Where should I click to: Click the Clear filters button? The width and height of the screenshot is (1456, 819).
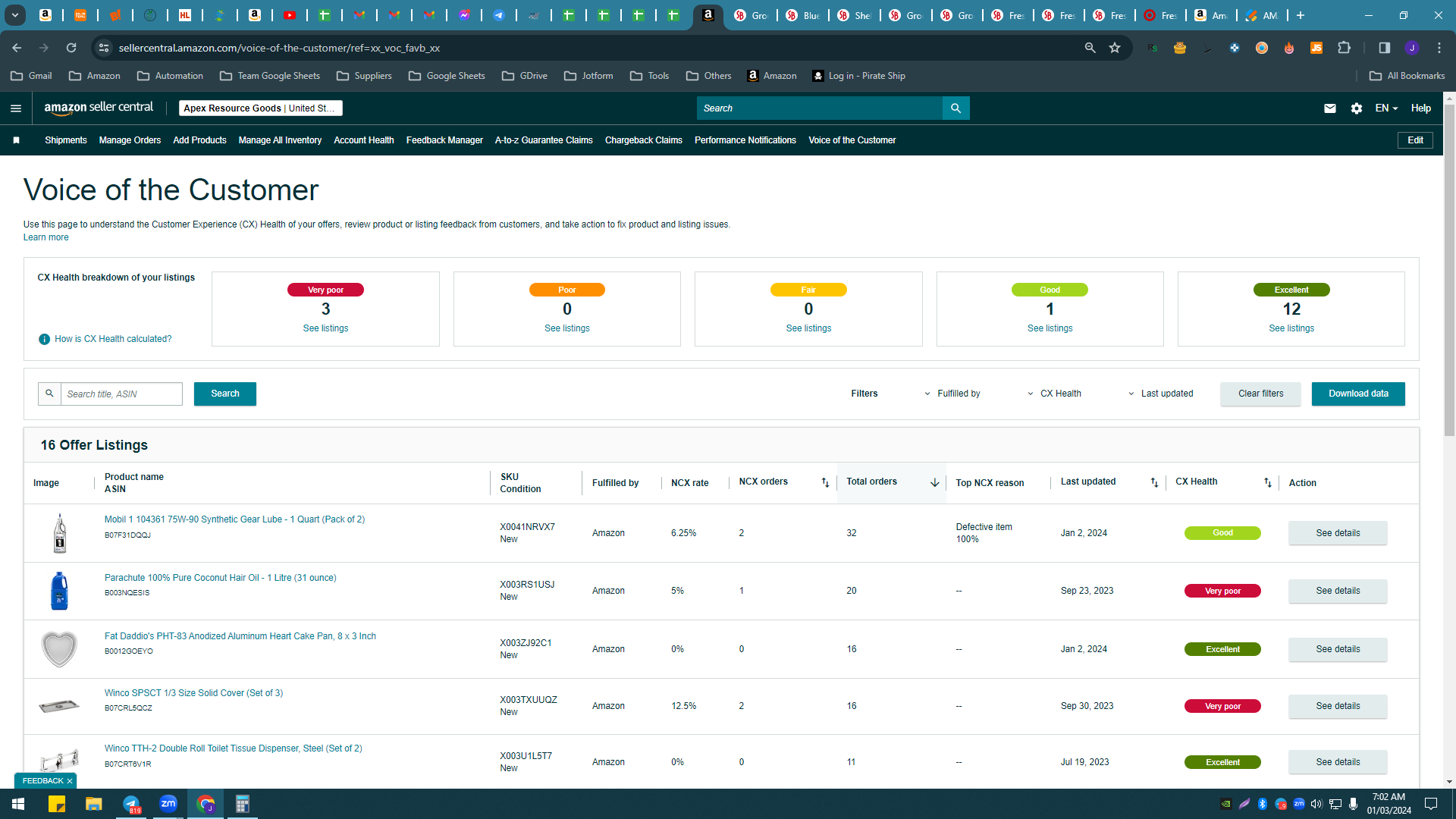(1260, 394)
